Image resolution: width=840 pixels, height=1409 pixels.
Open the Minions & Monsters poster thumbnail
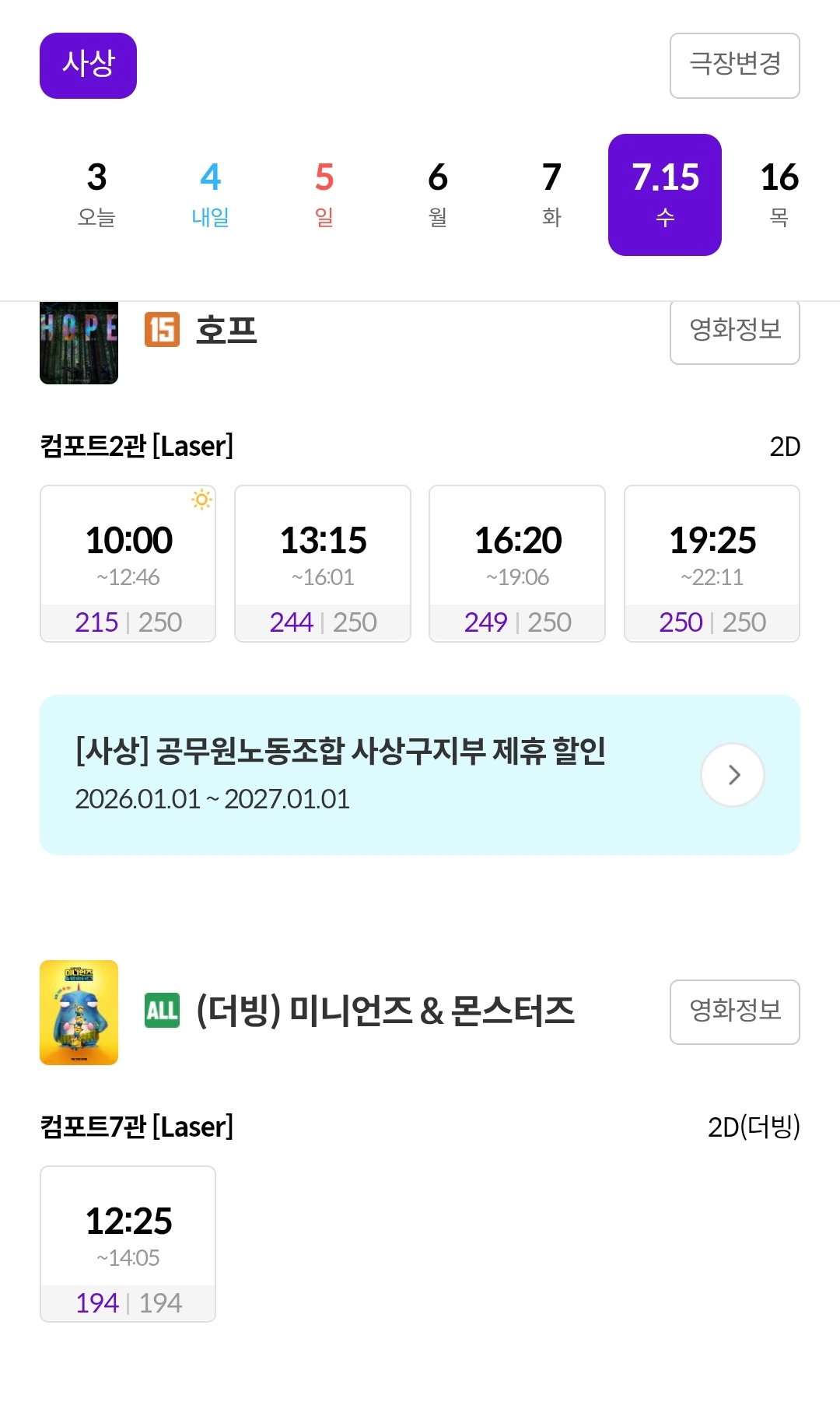tap(79, 1012)
